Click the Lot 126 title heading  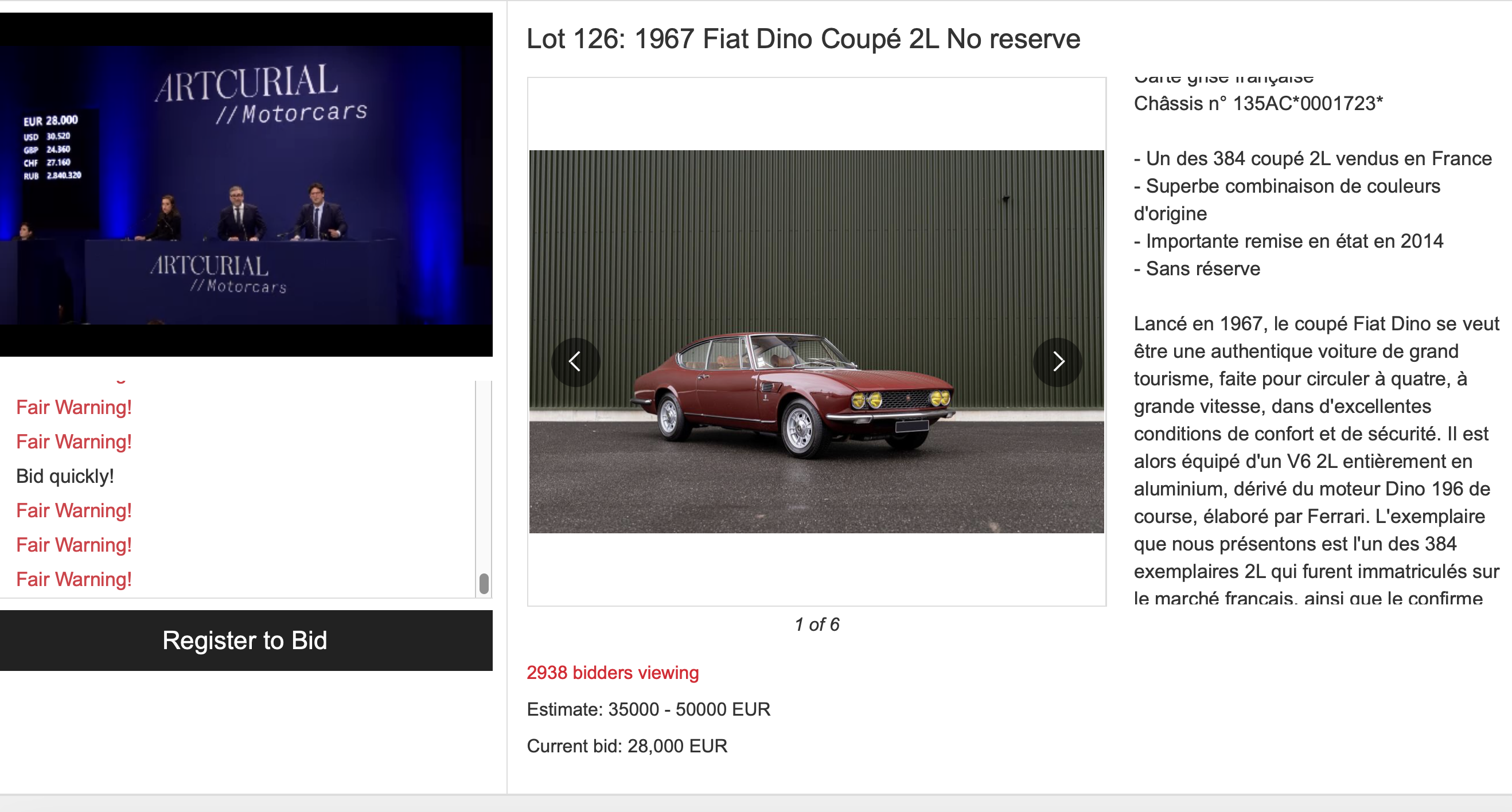803,40
